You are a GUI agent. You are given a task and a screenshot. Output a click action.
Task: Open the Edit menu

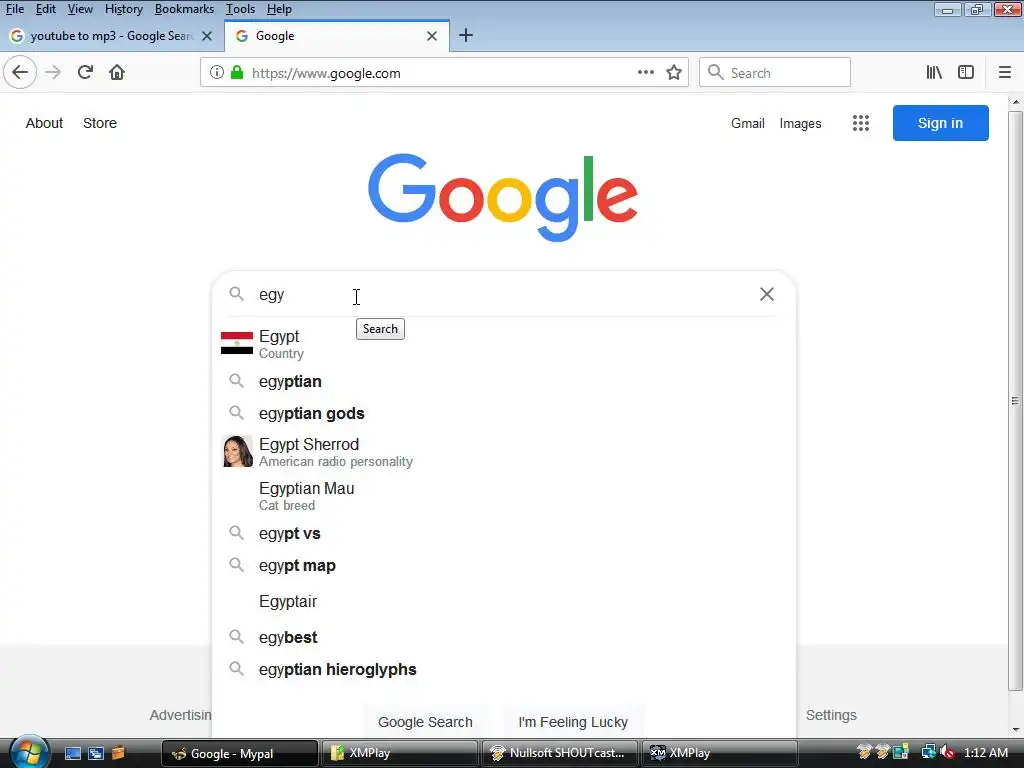pos(46,9)
